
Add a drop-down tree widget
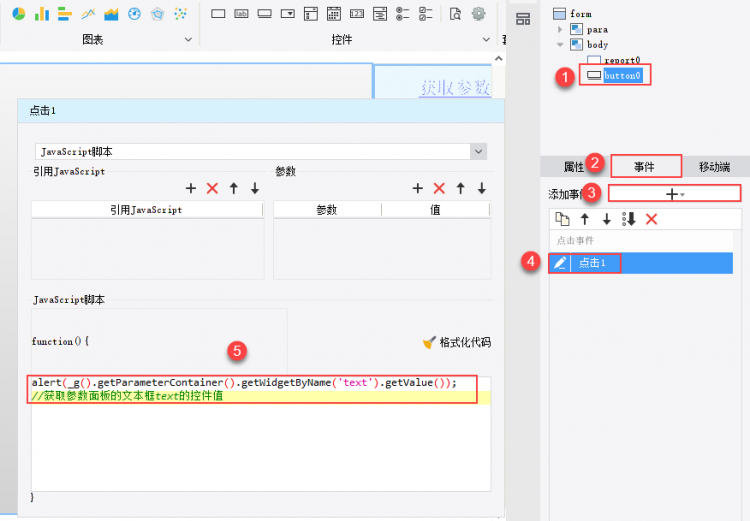[311, 14]
